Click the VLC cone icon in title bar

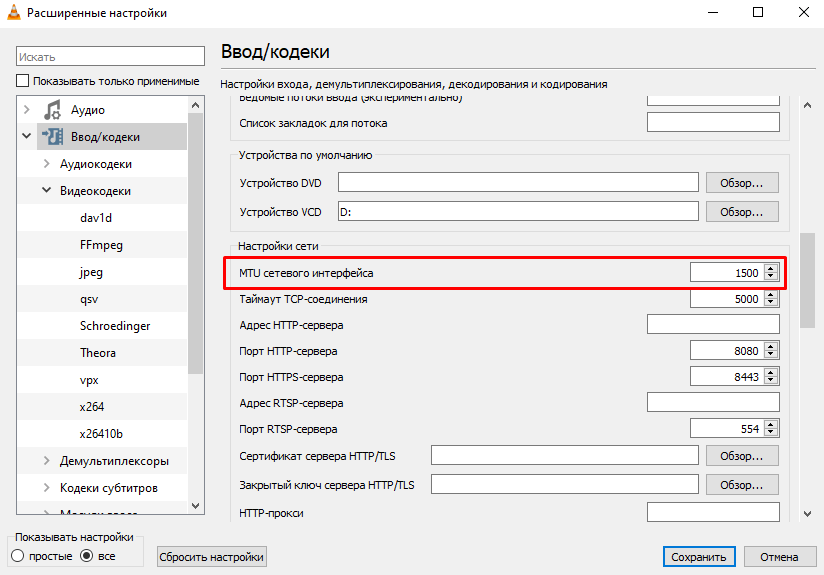pos(13,13)
